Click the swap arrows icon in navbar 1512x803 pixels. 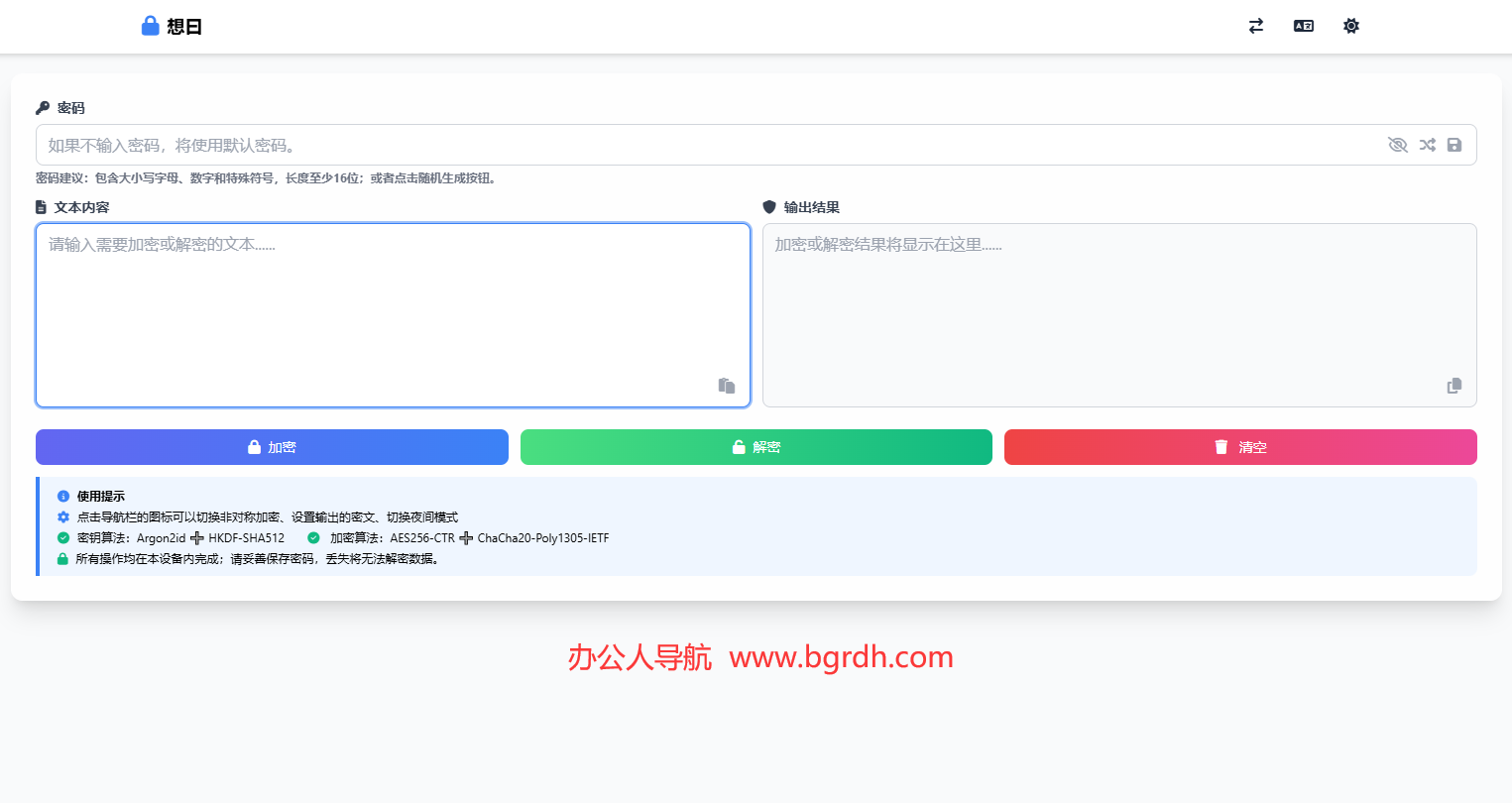click(1256, 26)
